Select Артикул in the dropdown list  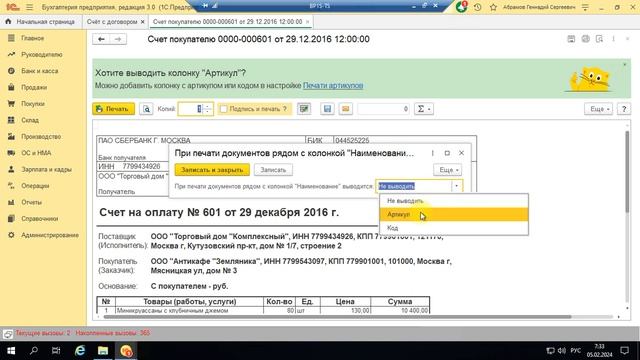454,214
